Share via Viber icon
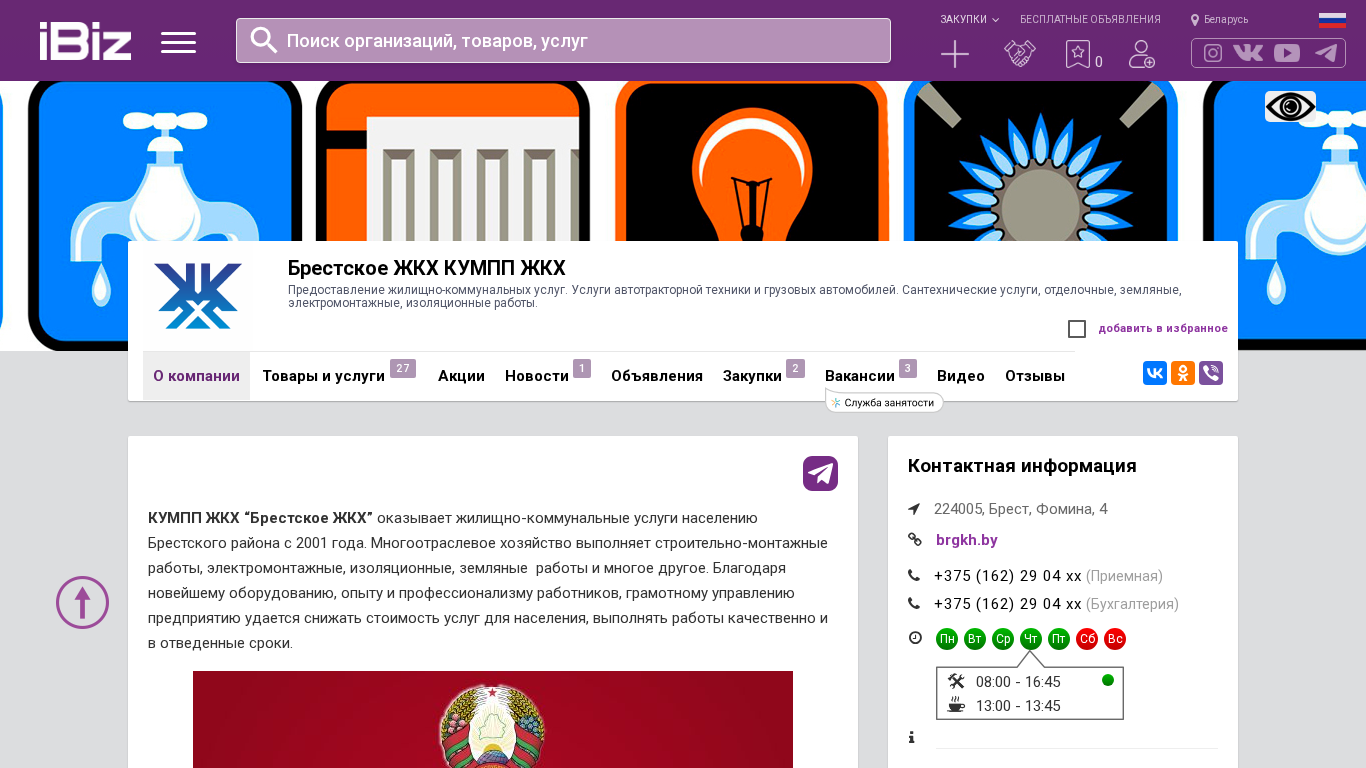Screen dimensions: 1366x768 (x=1211, y=373)
